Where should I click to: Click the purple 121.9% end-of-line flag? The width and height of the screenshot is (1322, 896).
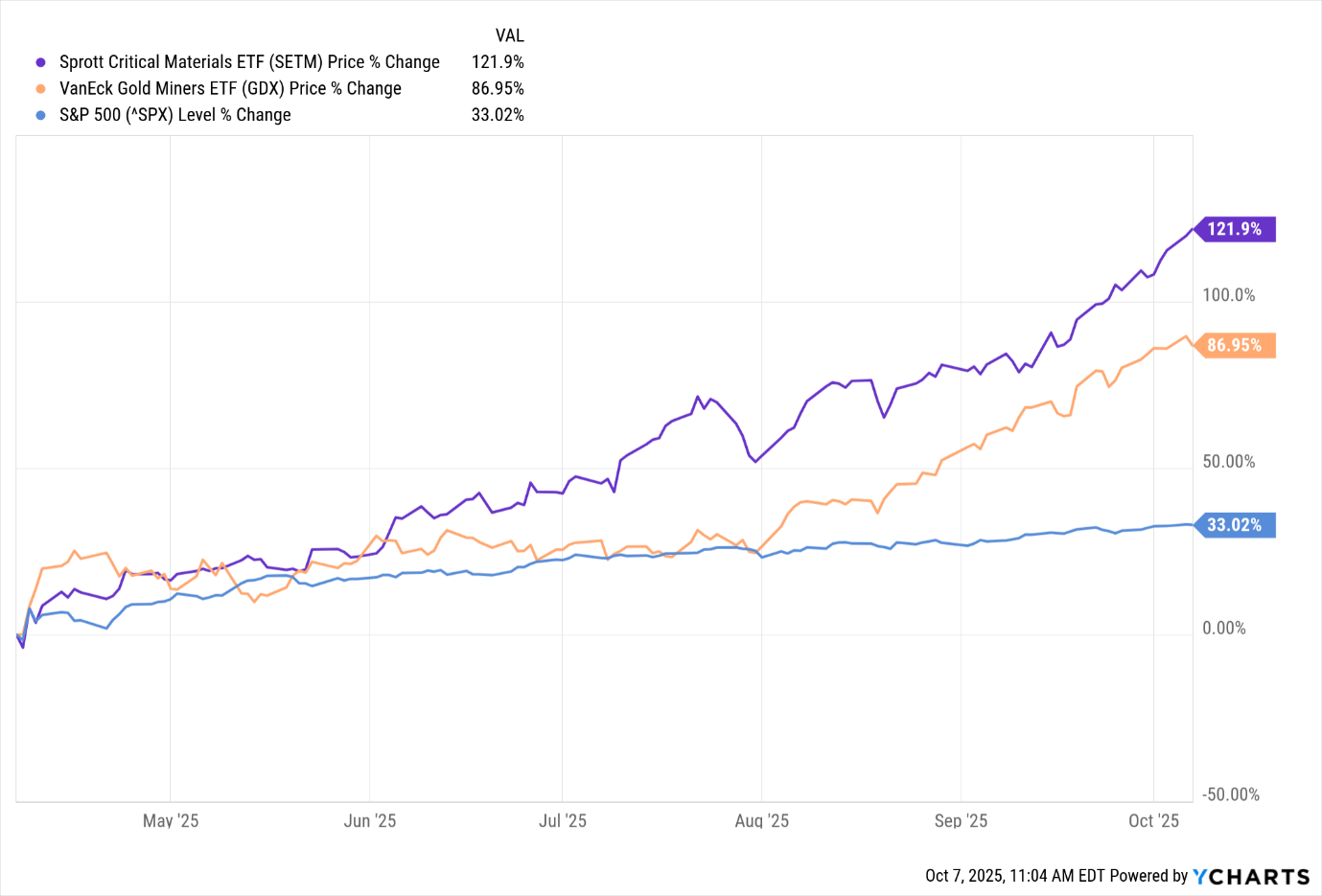coord(1235,229)
